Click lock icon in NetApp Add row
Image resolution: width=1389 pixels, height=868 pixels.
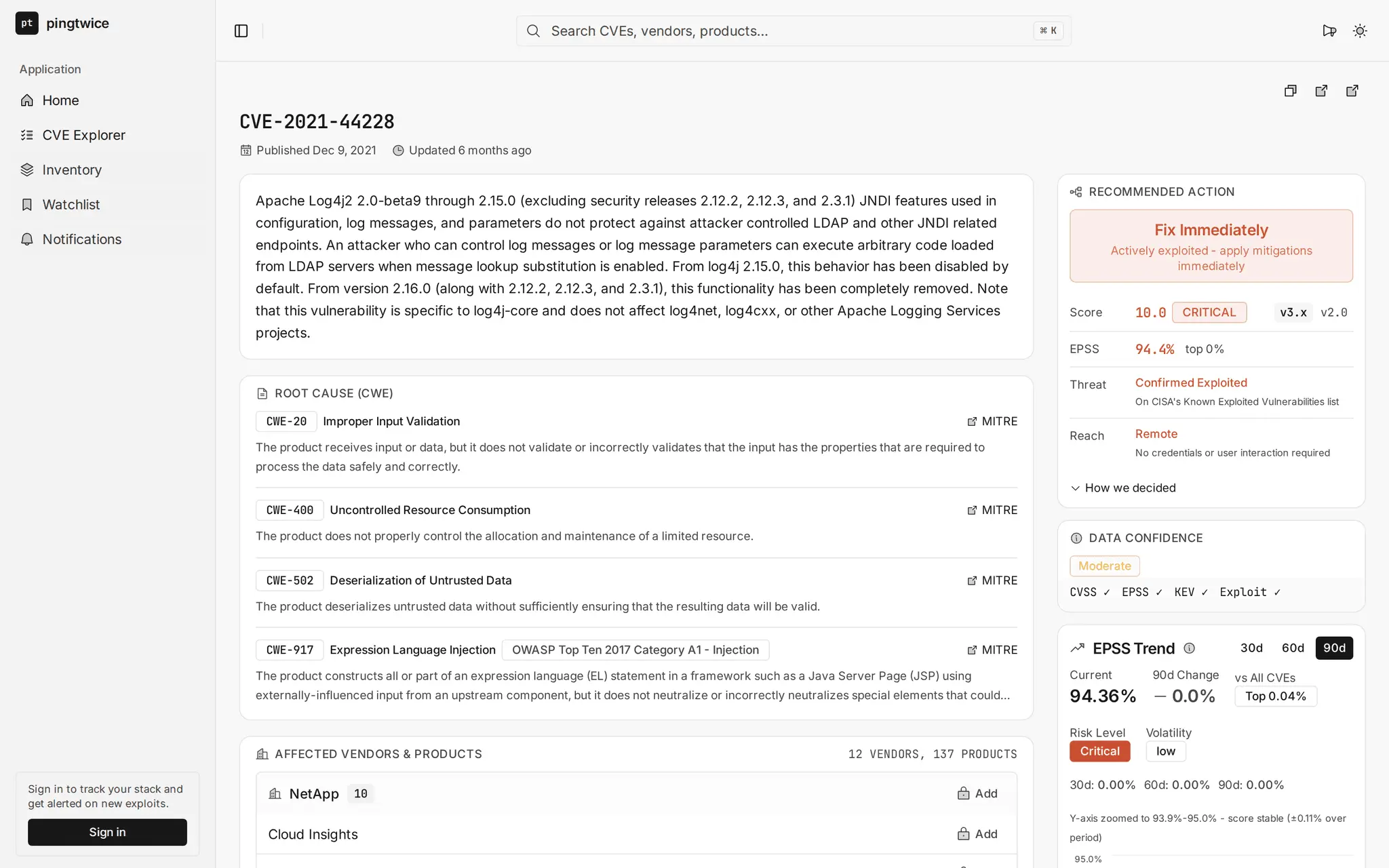963,793
